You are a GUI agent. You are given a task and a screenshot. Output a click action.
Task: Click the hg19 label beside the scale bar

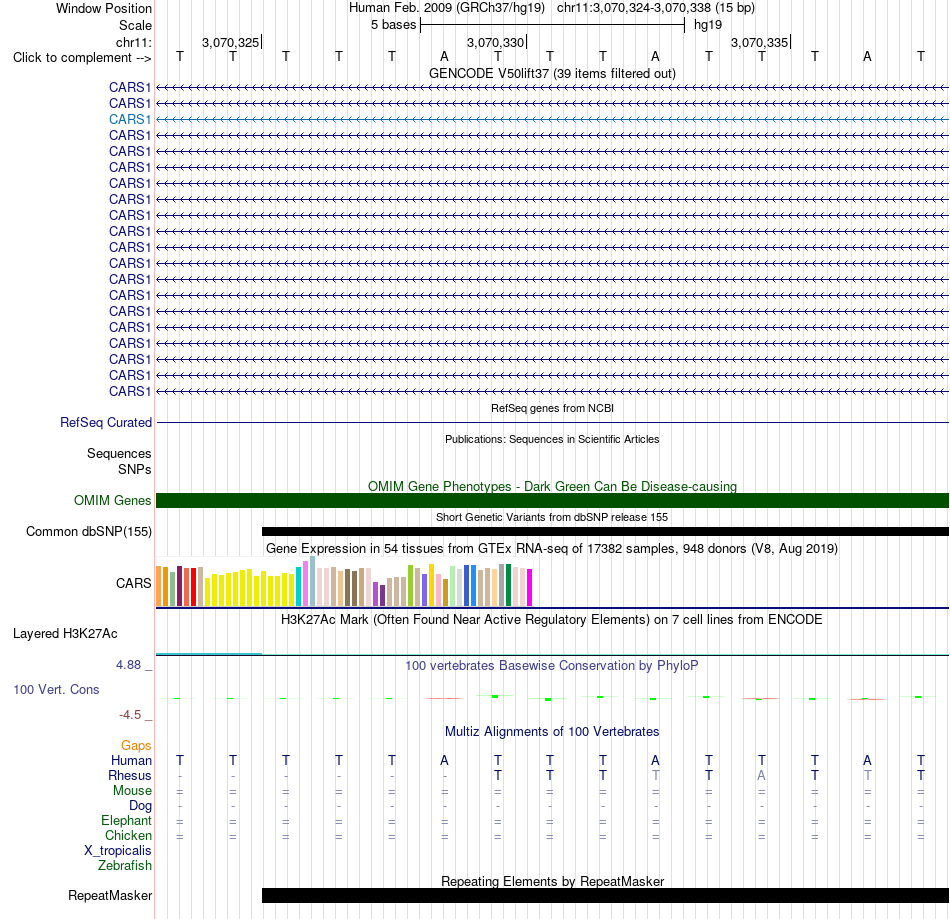(x=708, y=25)
